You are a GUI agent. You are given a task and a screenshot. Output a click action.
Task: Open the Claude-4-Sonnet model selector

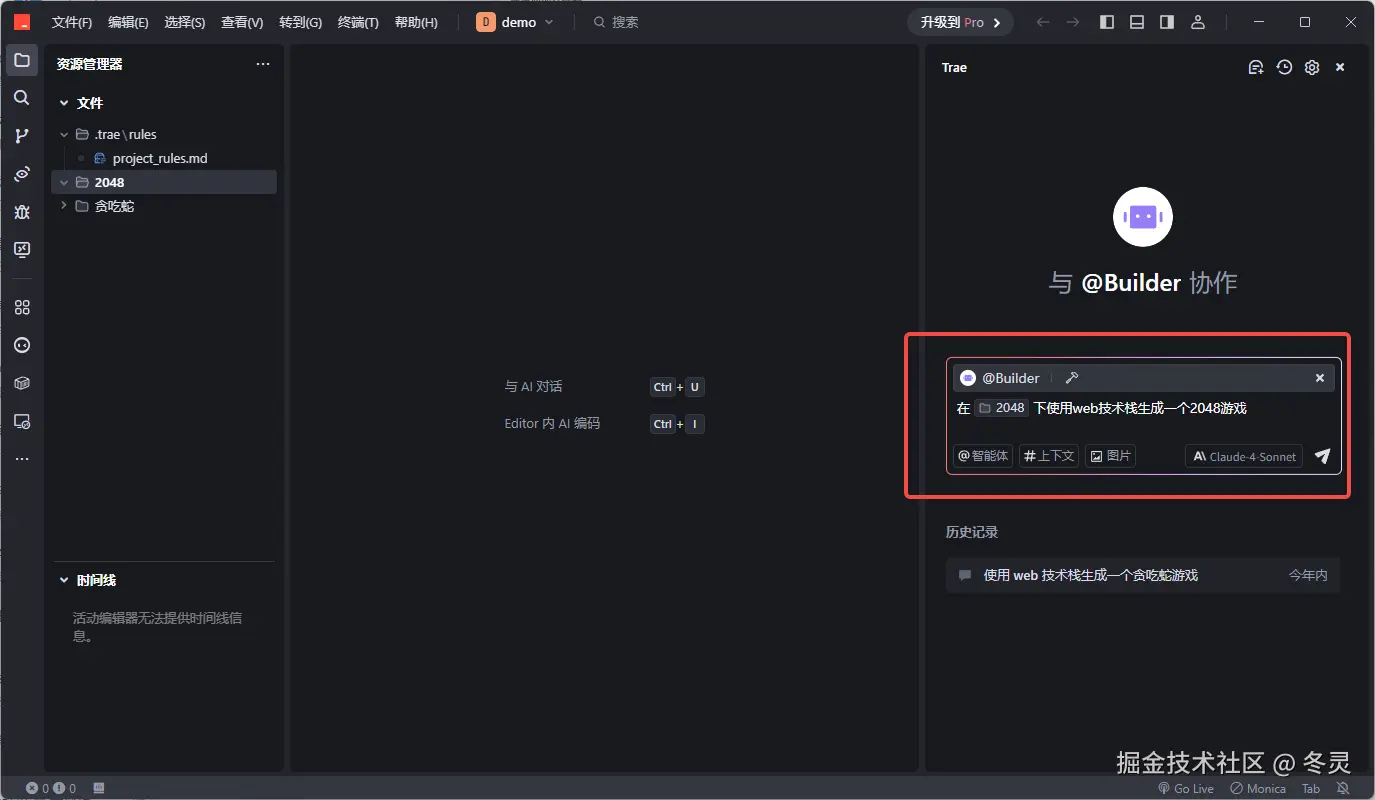pyautogui.click(x=1244, y=456)
